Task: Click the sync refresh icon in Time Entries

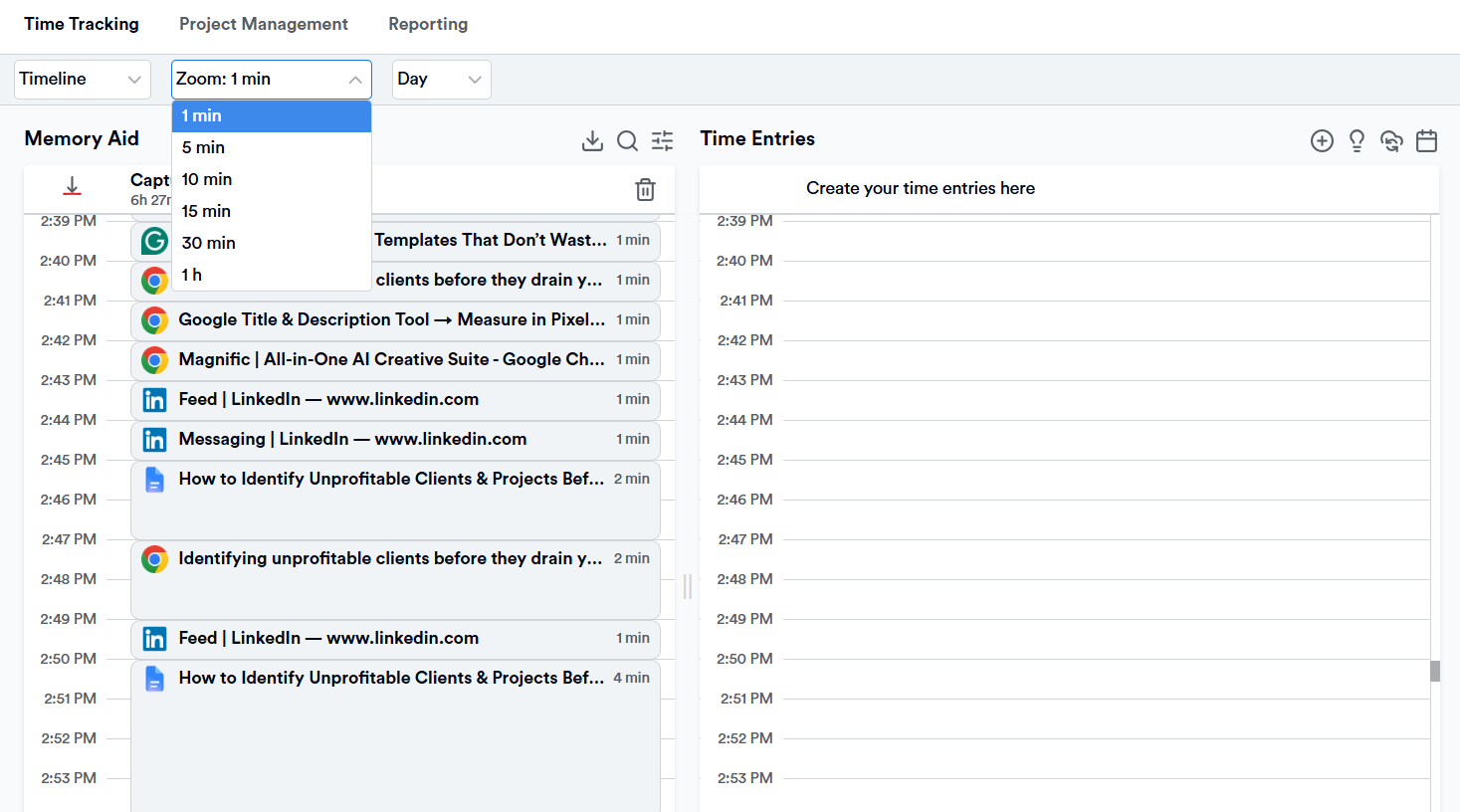Action: click(1391, 140)
